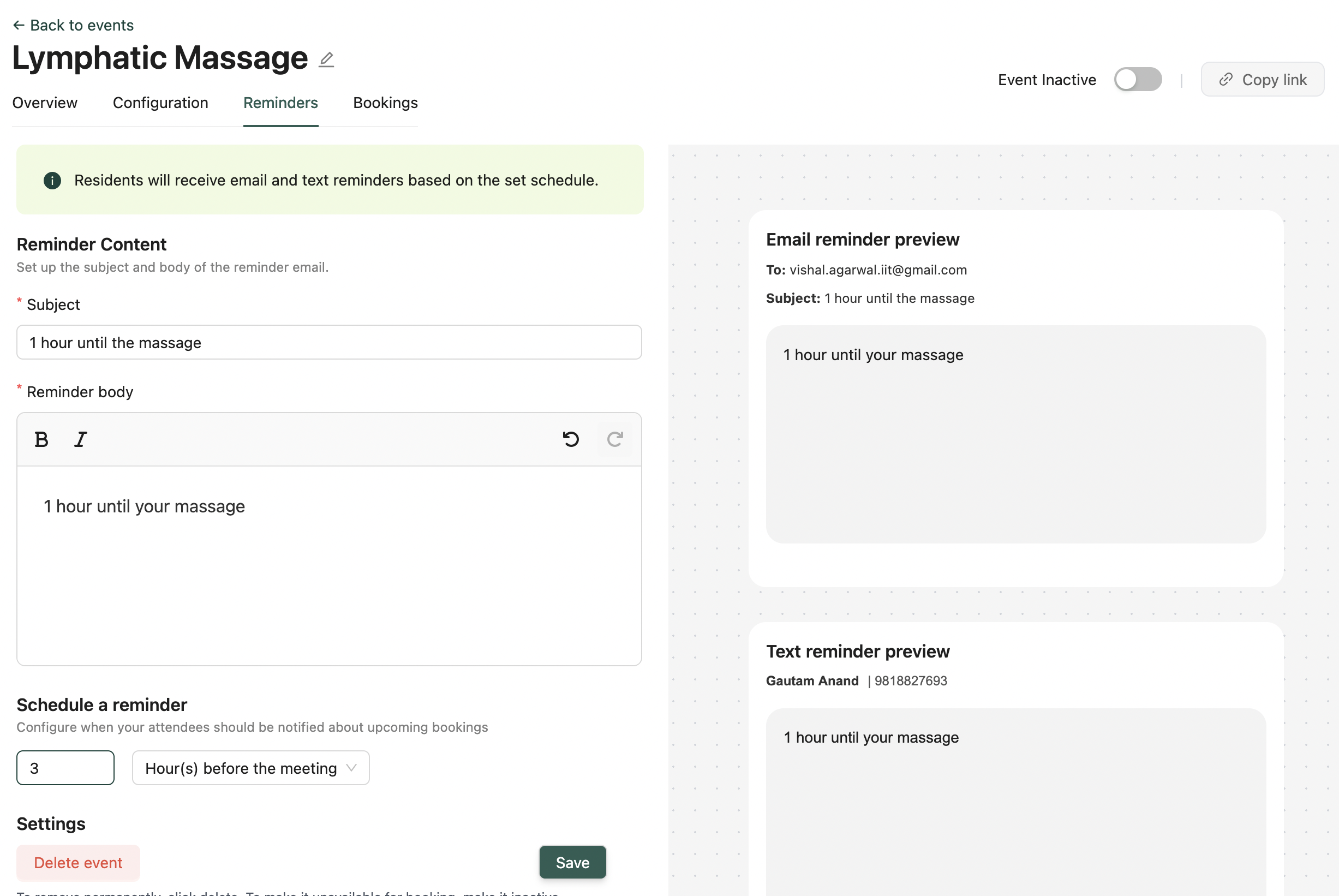Open the Configuration tab
Image resolution: width=1339 pixels, height=896 pixels.
160,103
